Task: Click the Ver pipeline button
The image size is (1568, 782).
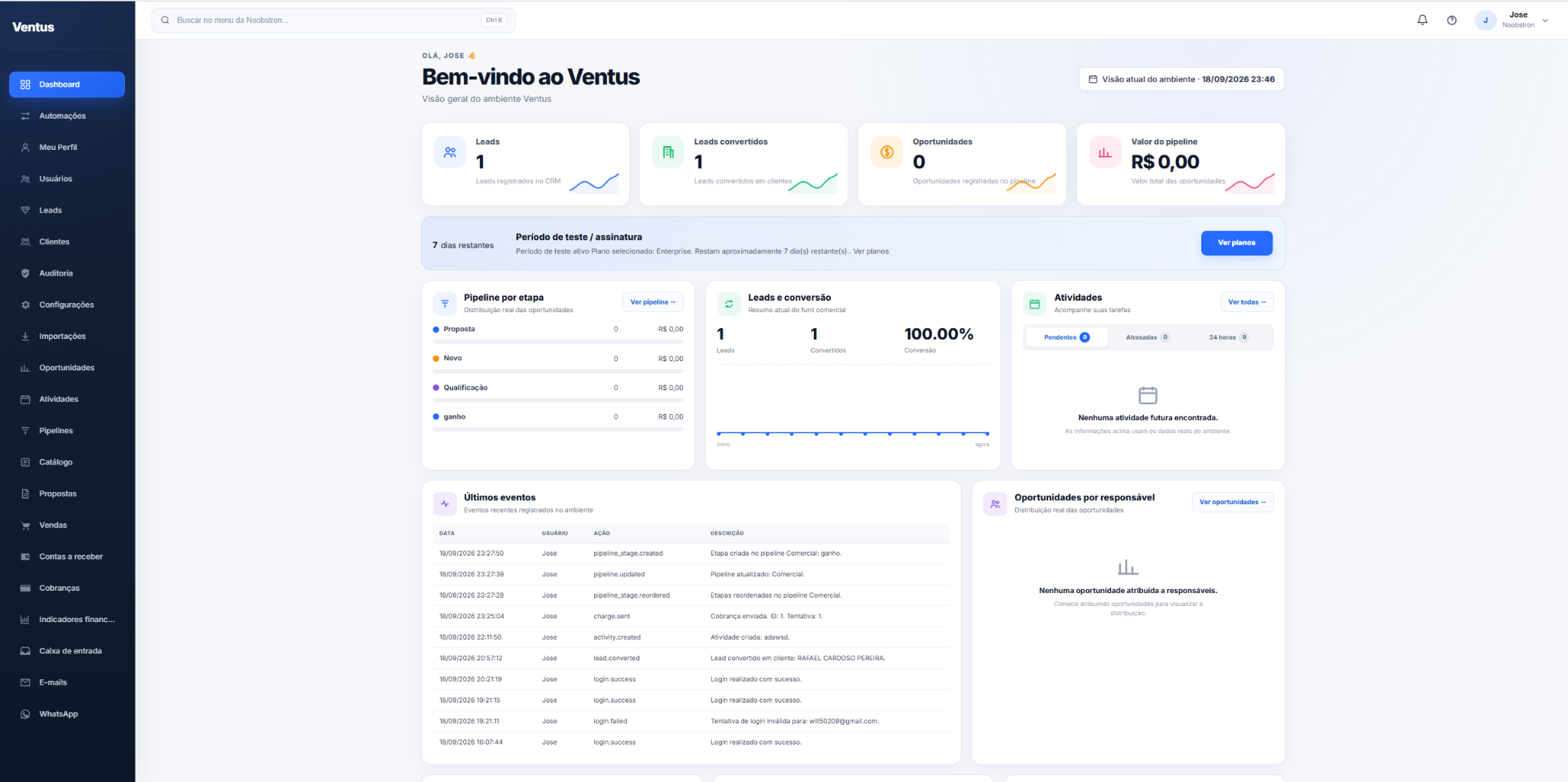Action: coord(653,302)
